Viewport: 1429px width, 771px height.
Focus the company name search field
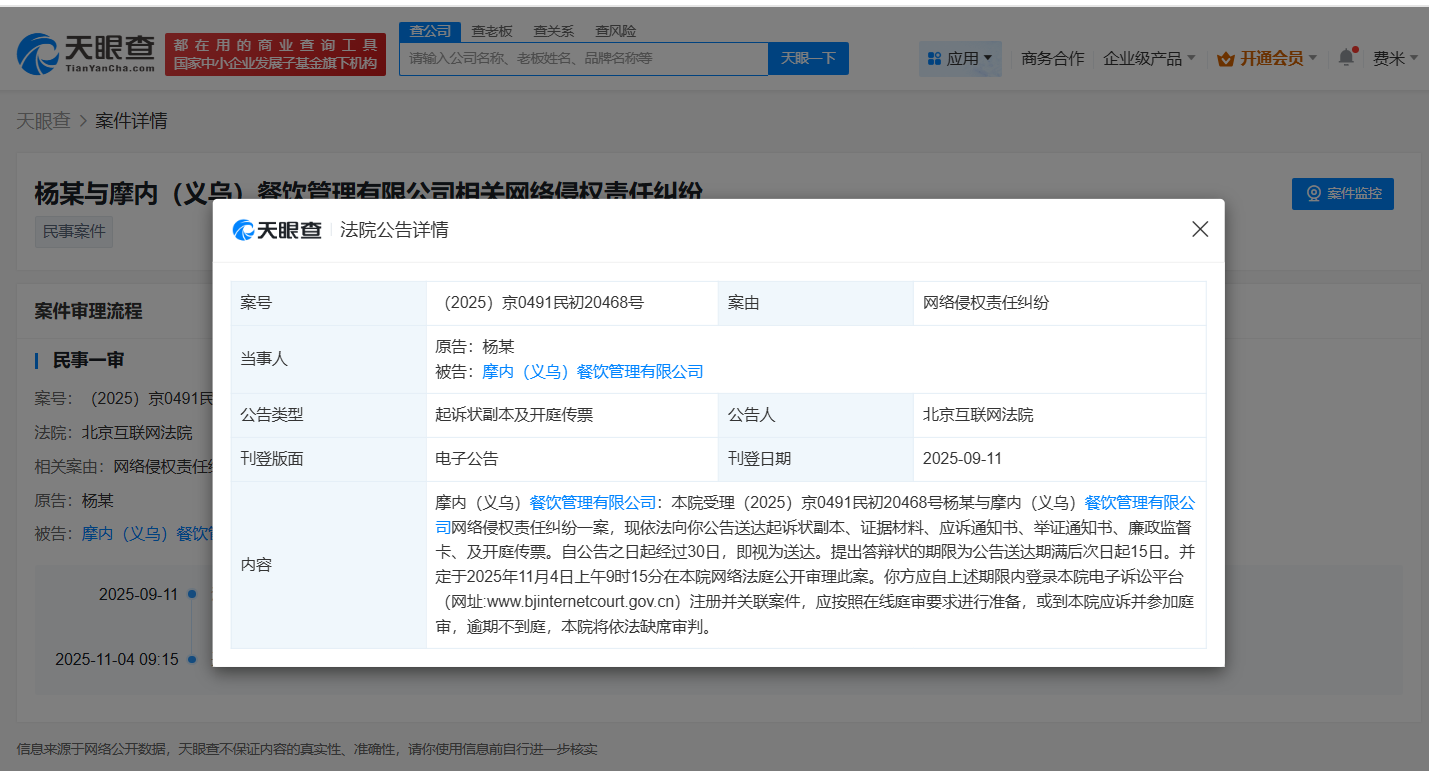point(583,59)
